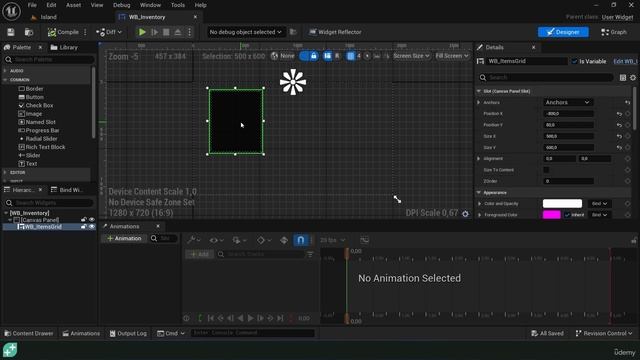Toggle Foreground Color Inherit checkbox
Screen dimensions: 640x360
click(567, 215)
